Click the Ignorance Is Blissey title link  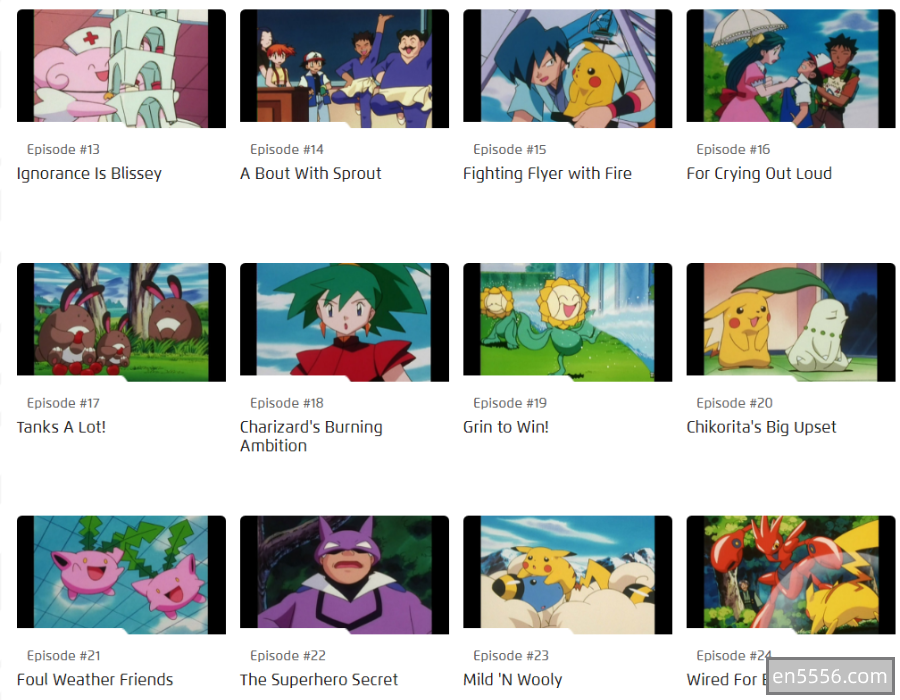pos(89,173)
